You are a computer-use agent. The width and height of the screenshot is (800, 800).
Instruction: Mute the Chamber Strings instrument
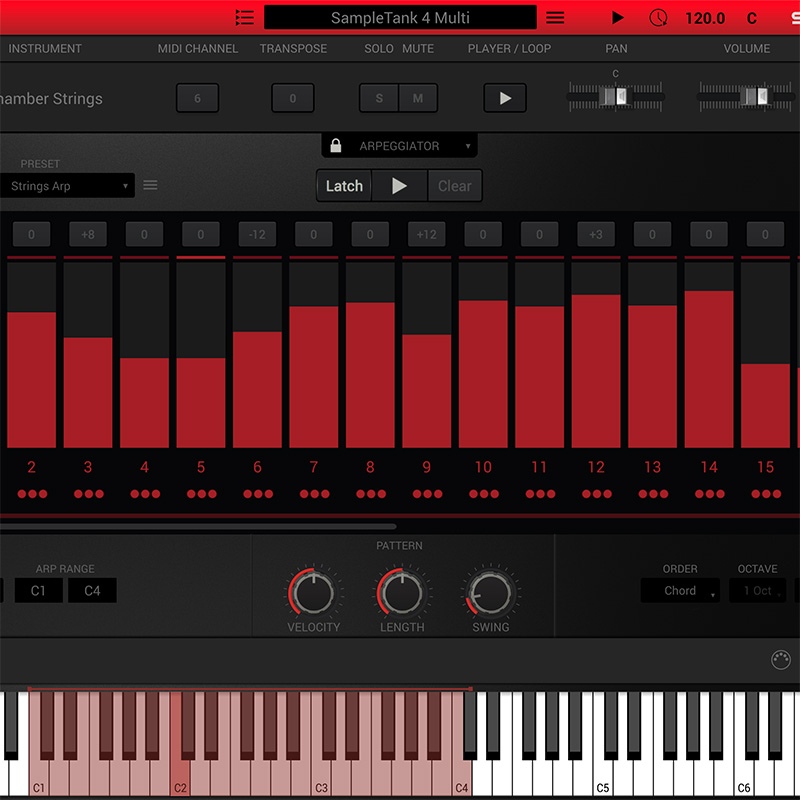point(418,98)
